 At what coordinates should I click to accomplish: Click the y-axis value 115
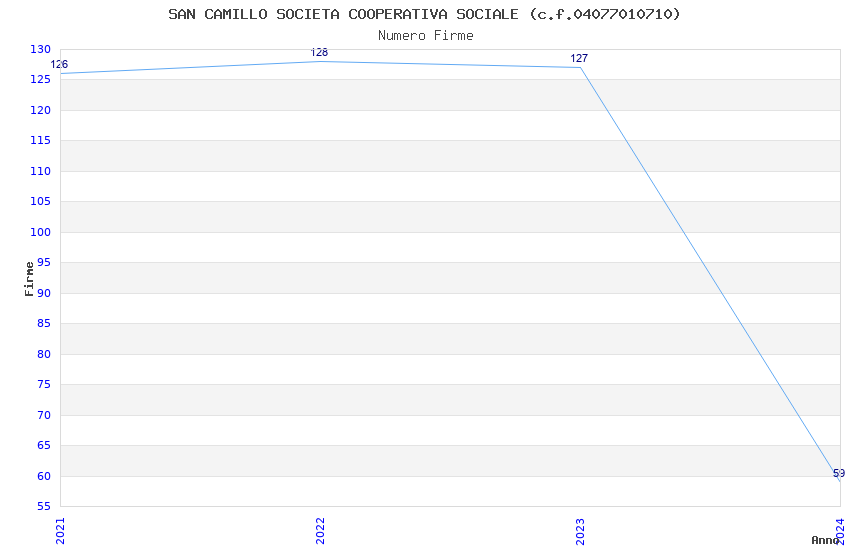tap(40, 140)
